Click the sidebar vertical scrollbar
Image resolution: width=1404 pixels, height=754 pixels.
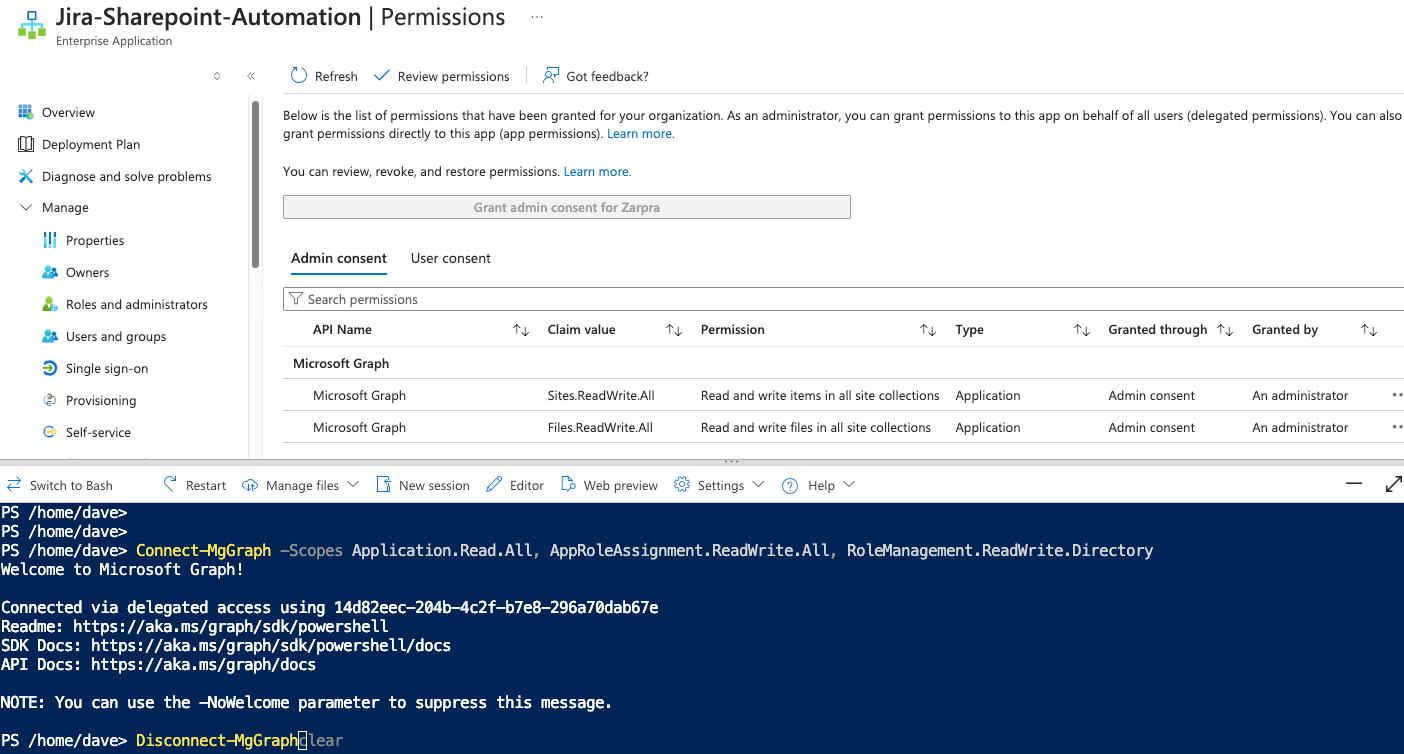click(256, 183)
